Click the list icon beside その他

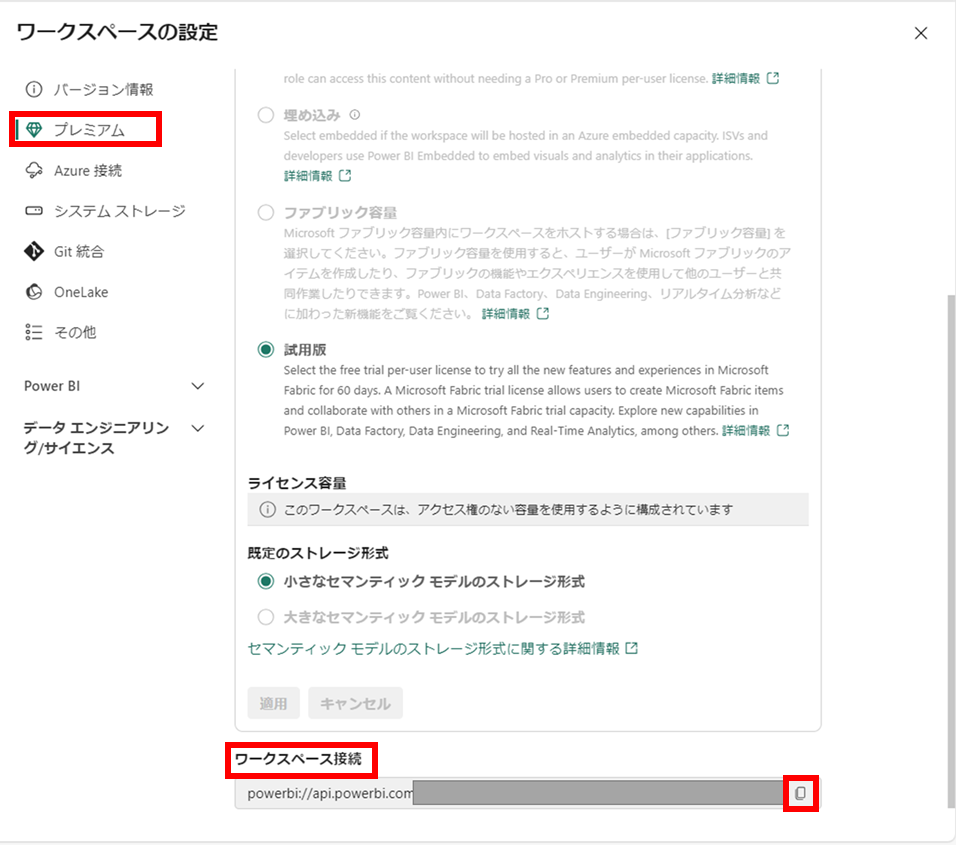pos(34,332)
